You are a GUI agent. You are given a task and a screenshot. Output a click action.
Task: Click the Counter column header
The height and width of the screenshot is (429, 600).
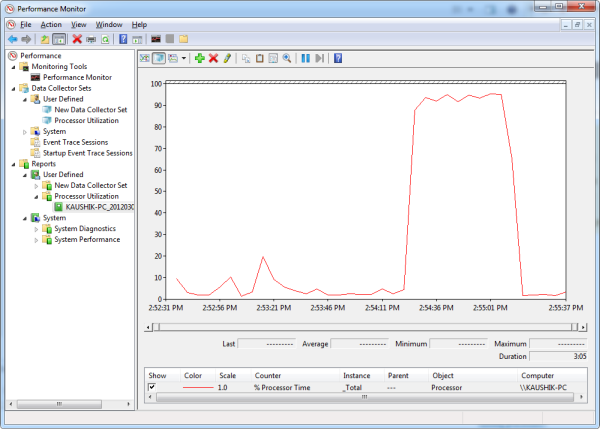pos(267,375)
